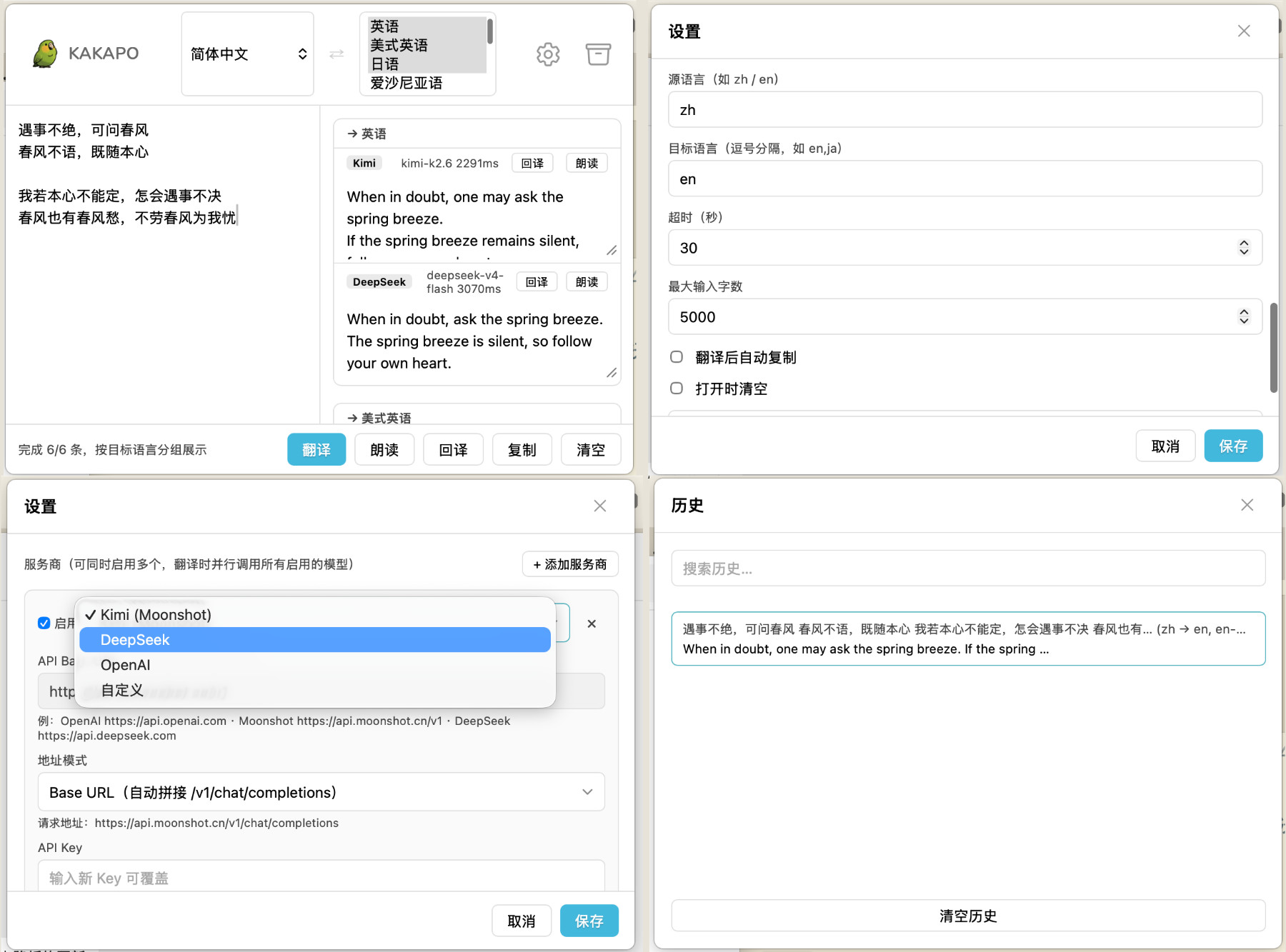Click the source text input area
The height and width of the screenshot is (952, 1286).
pyautogui.click(x=163, y=264)
